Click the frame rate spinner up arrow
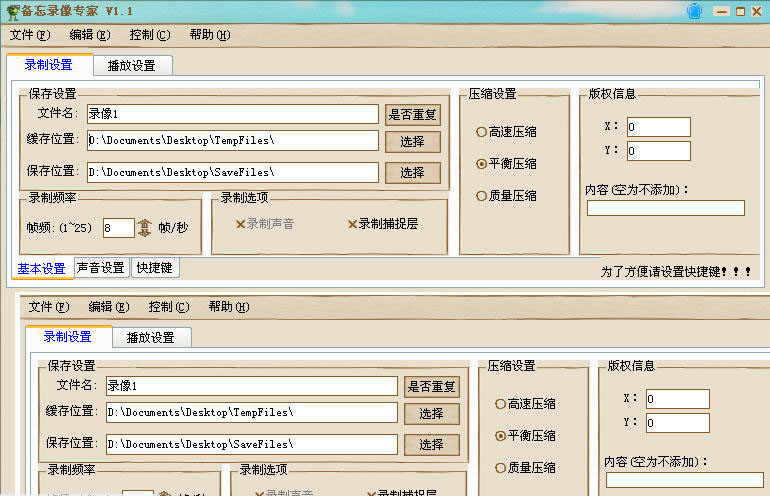The image size is (770, 496). (x=144, y=223)
